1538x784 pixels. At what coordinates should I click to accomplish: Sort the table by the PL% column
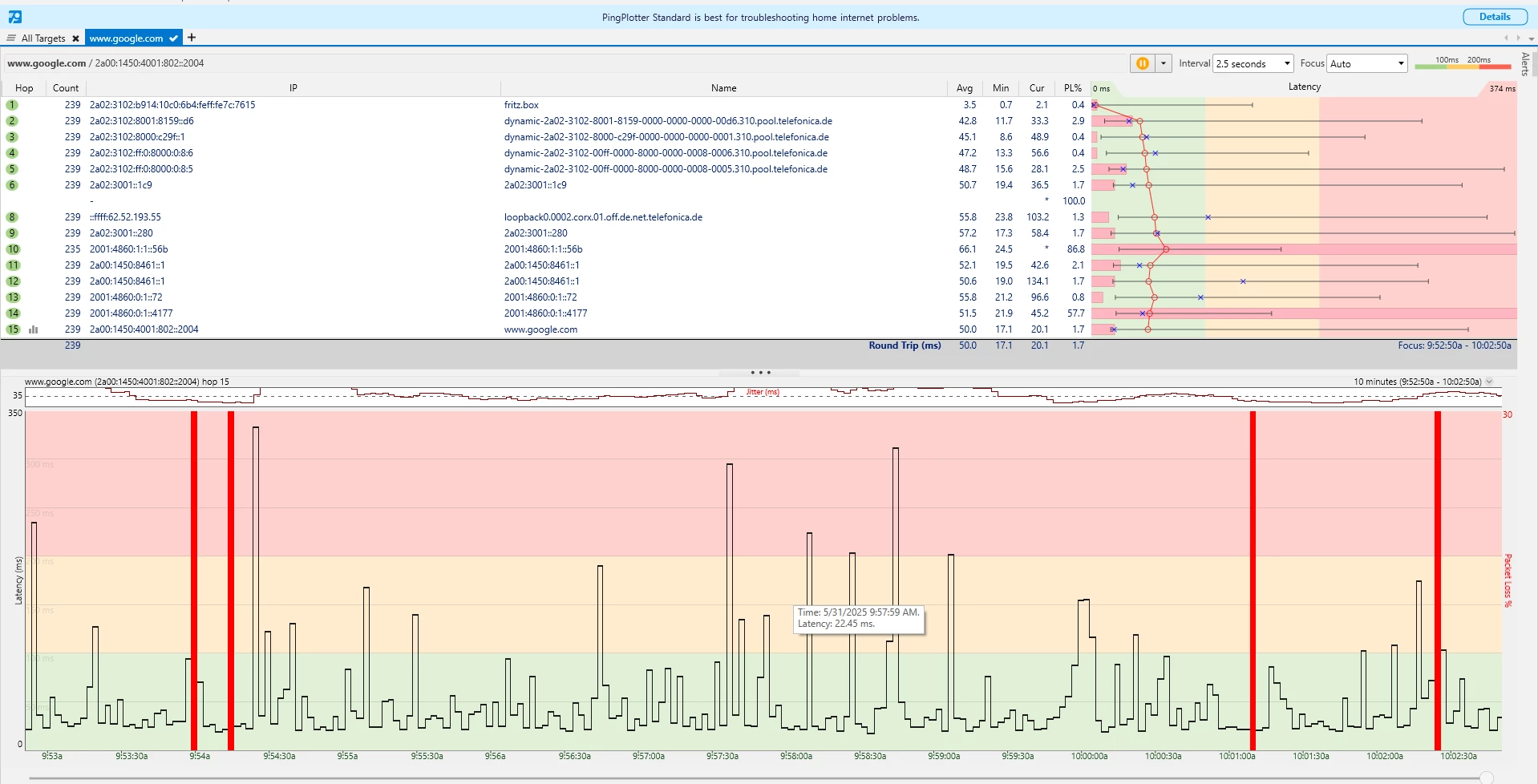tap(1072, 88)
